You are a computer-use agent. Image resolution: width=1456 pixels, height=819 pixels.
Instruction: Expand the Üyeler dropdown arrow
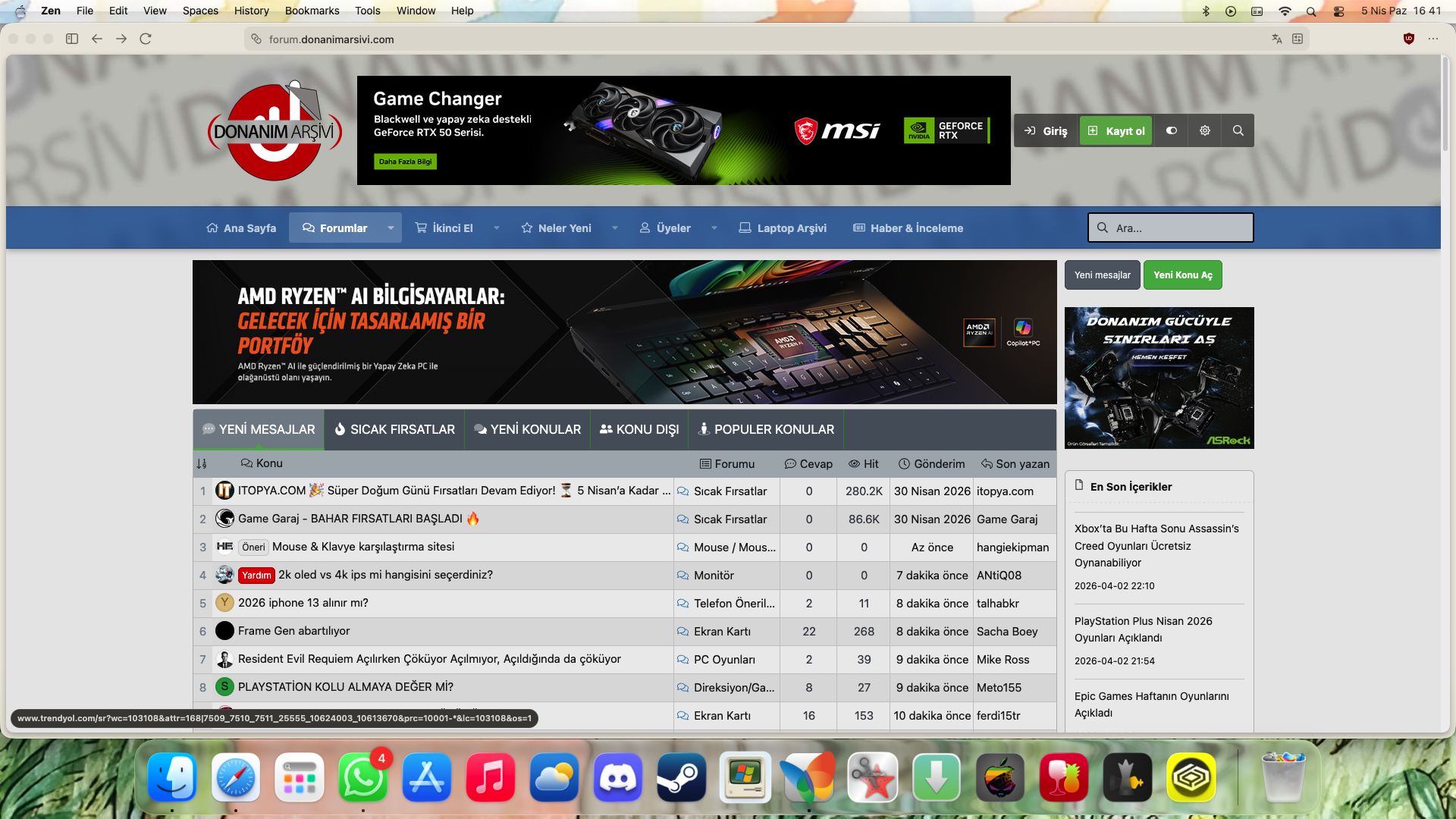(x=714, y=227)
